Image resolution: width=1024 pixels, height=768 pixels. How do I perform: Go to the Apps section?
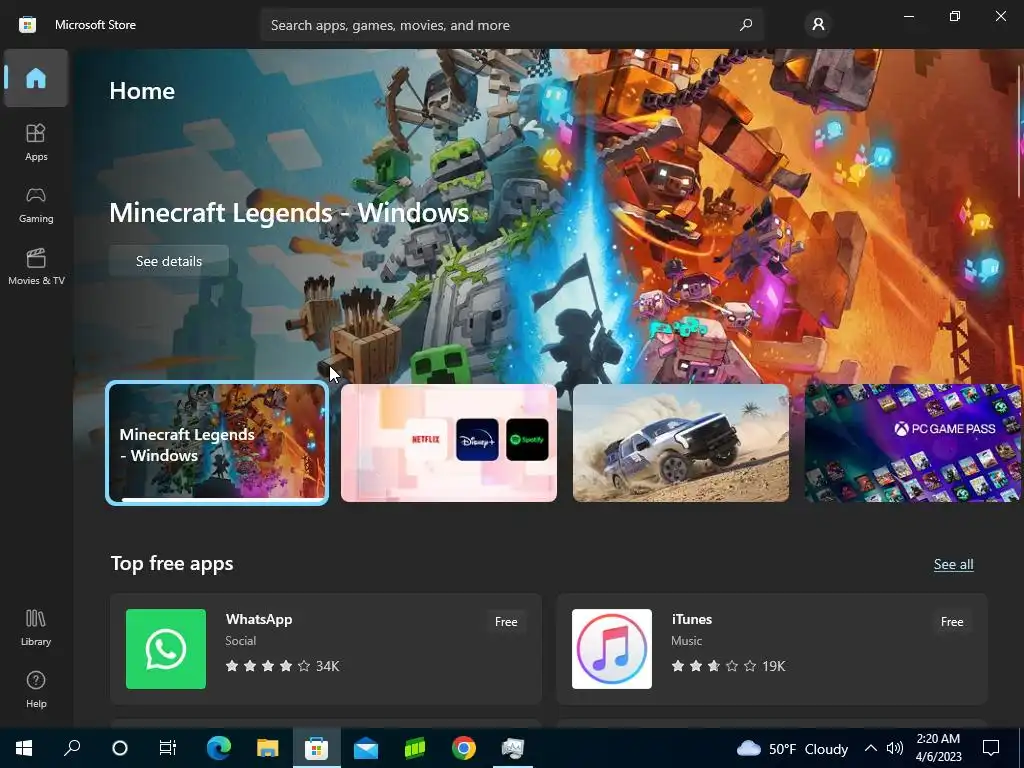pyautogui.click(x=36, y=142)
